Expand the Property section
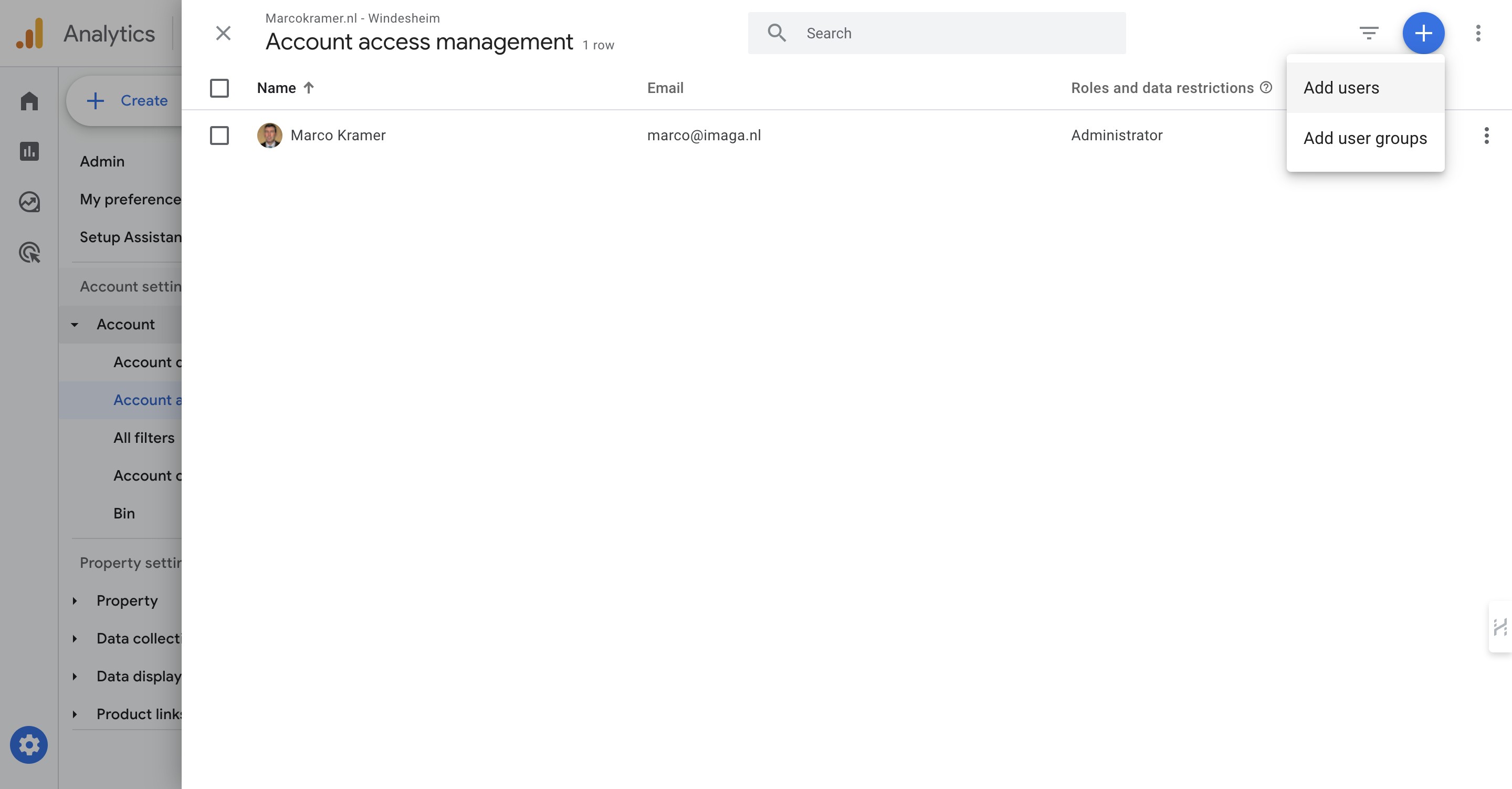 point(75,600)
